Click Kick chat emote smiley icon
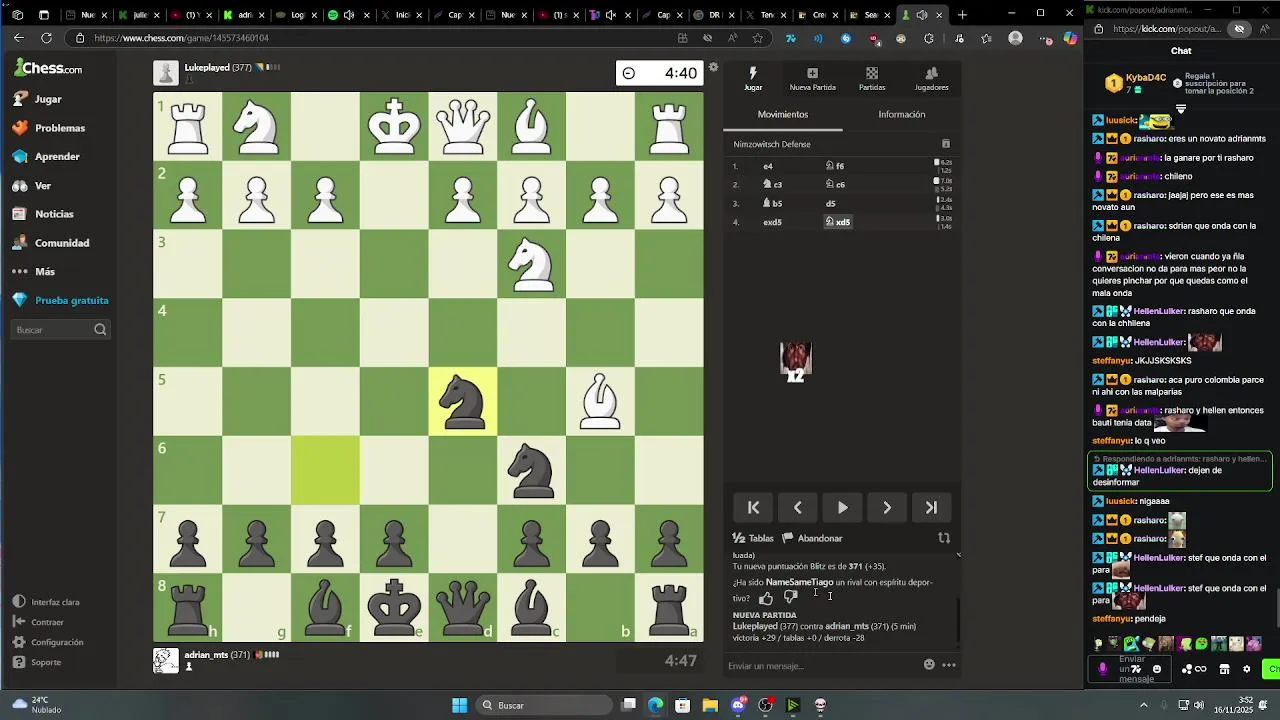The height and width of the screenshot is (720, 1280). point(1157,669)
